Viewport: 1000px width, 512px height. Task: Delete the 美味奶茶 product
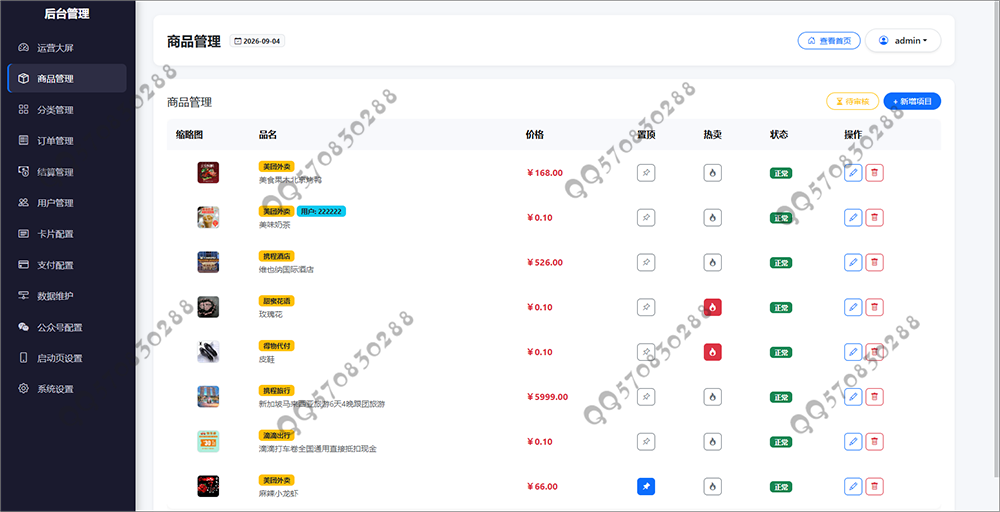874,217
